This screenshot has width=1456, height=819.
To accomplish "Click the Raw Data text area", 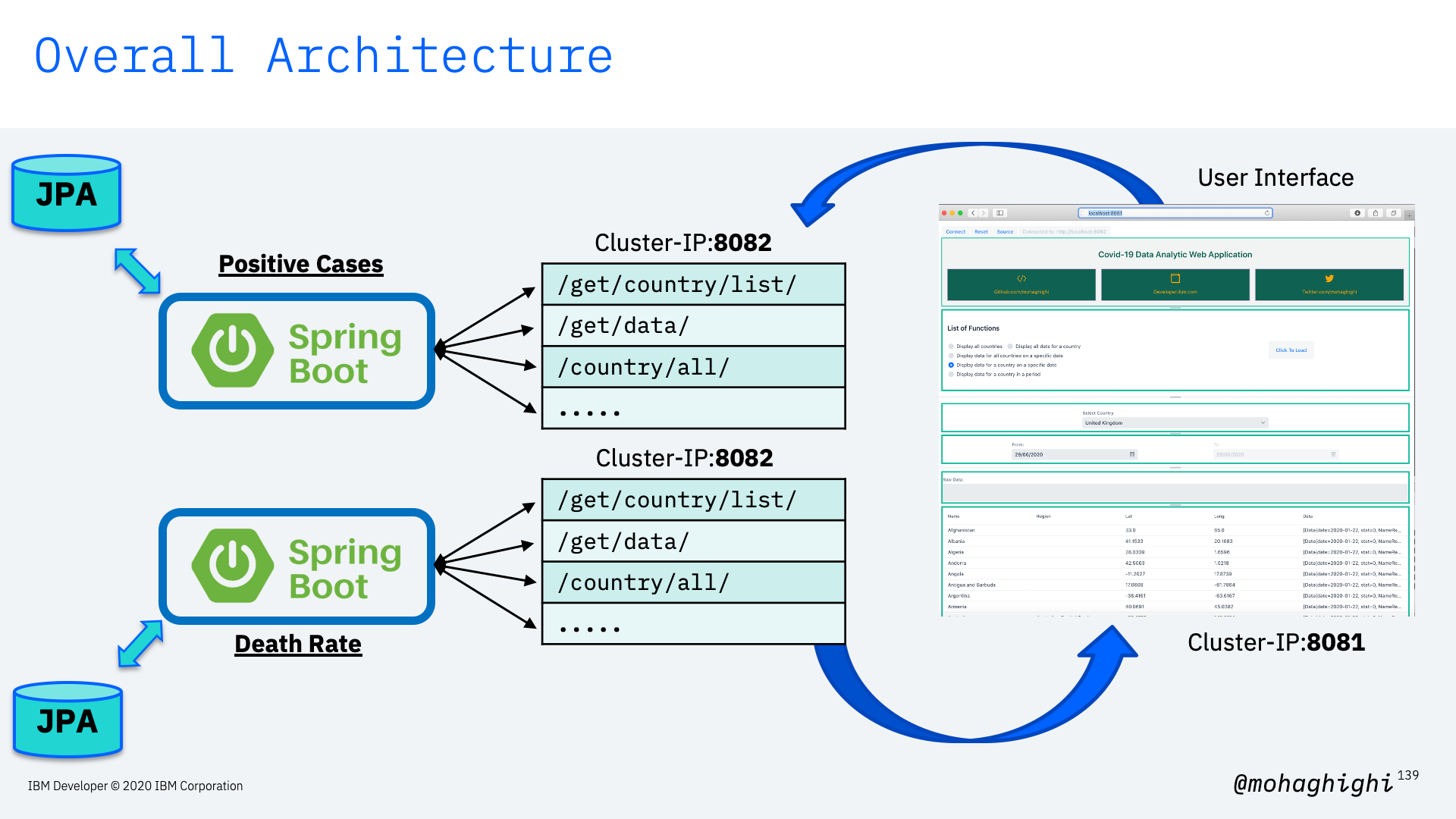I will click(x=1175, y=492).
